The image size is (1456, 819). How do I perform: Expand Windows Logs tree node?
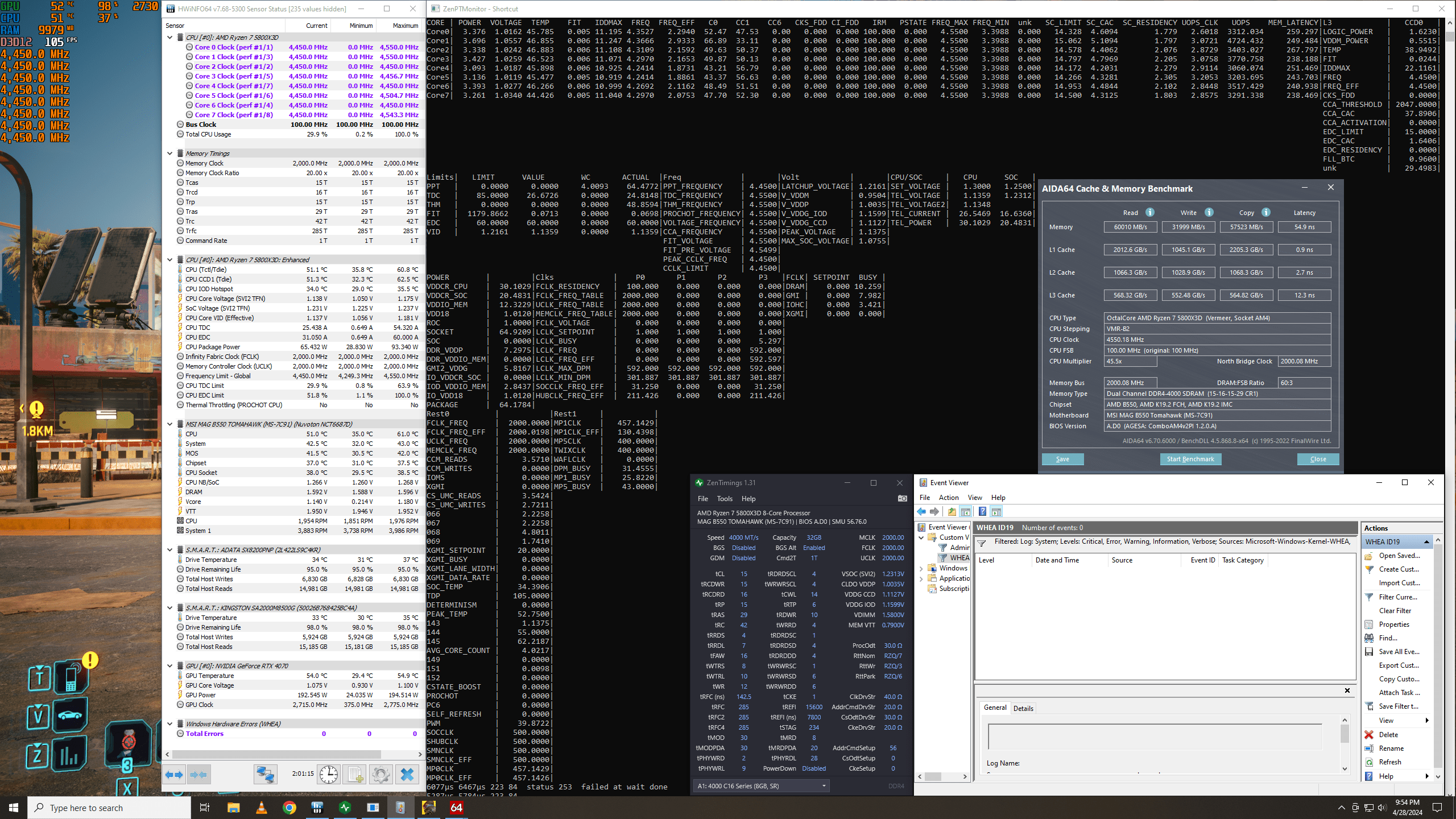[x=921, y=568]
